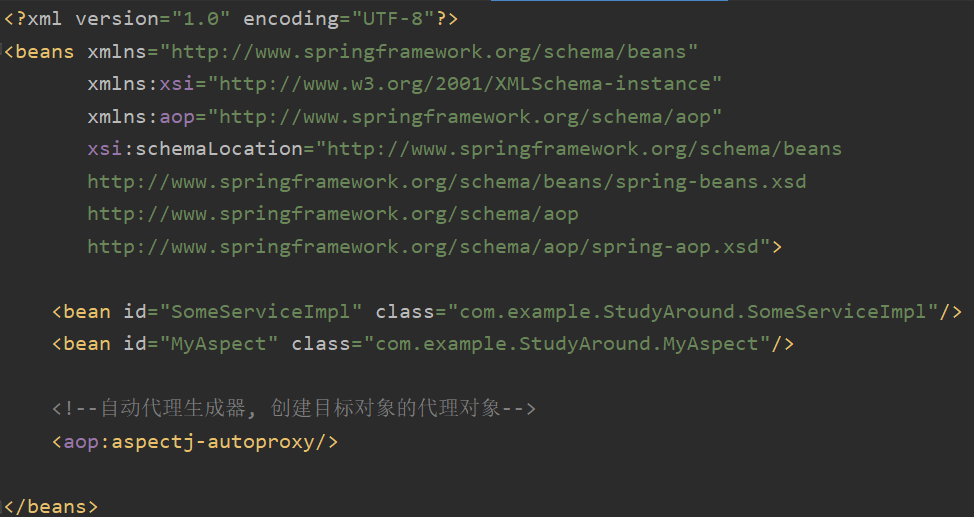This screenshot has height=517, width=974.
Task: Click the bean tag name on the SomeServiceImpl line
Action: click(86, 311)
